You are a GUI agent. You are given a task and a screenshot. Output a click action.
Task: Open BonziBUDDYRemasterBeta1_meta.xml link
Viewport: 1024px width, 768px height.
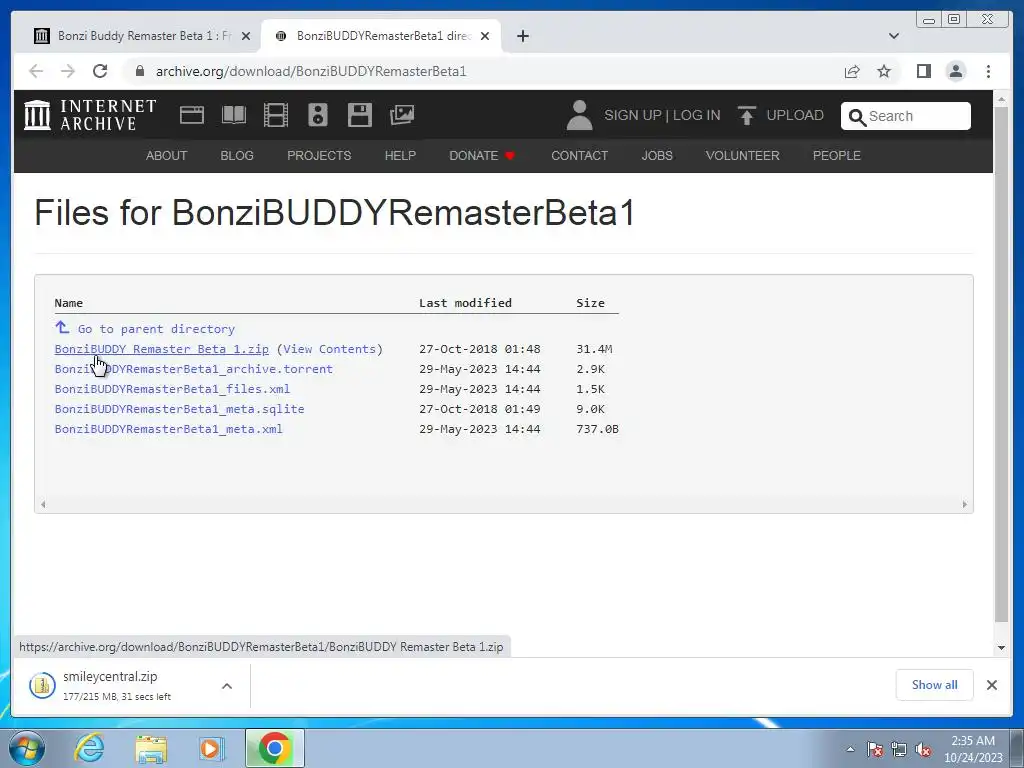[x=168, y=429]
